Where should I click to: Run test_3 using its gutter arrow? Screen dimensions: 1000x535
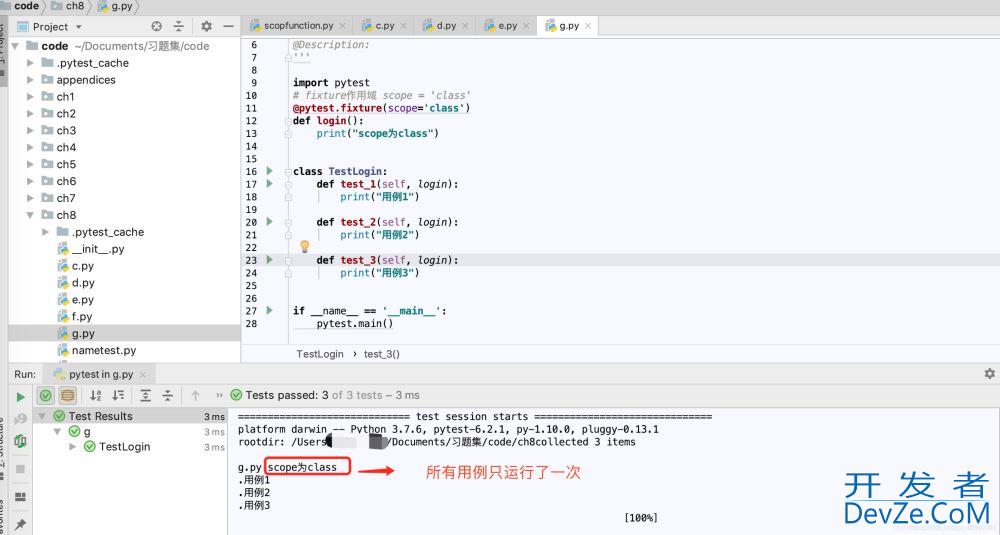[x=269, y=260]
